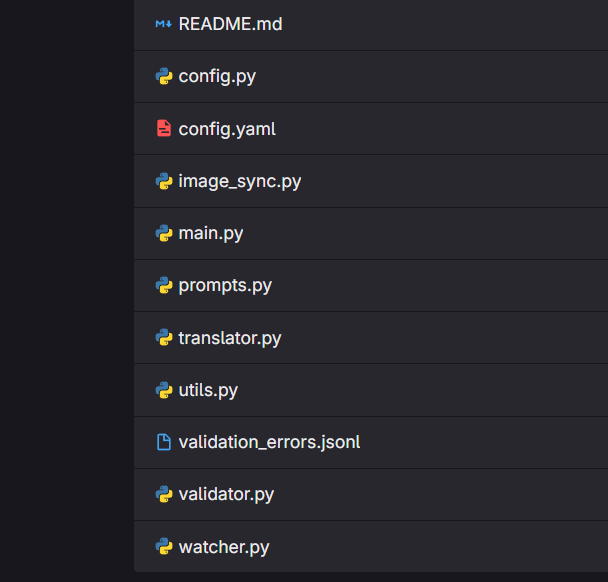608x582 pixels.
Task: Click the Python icon next to watcher.py
Action: pyautogui.click(x=164, y=546)
